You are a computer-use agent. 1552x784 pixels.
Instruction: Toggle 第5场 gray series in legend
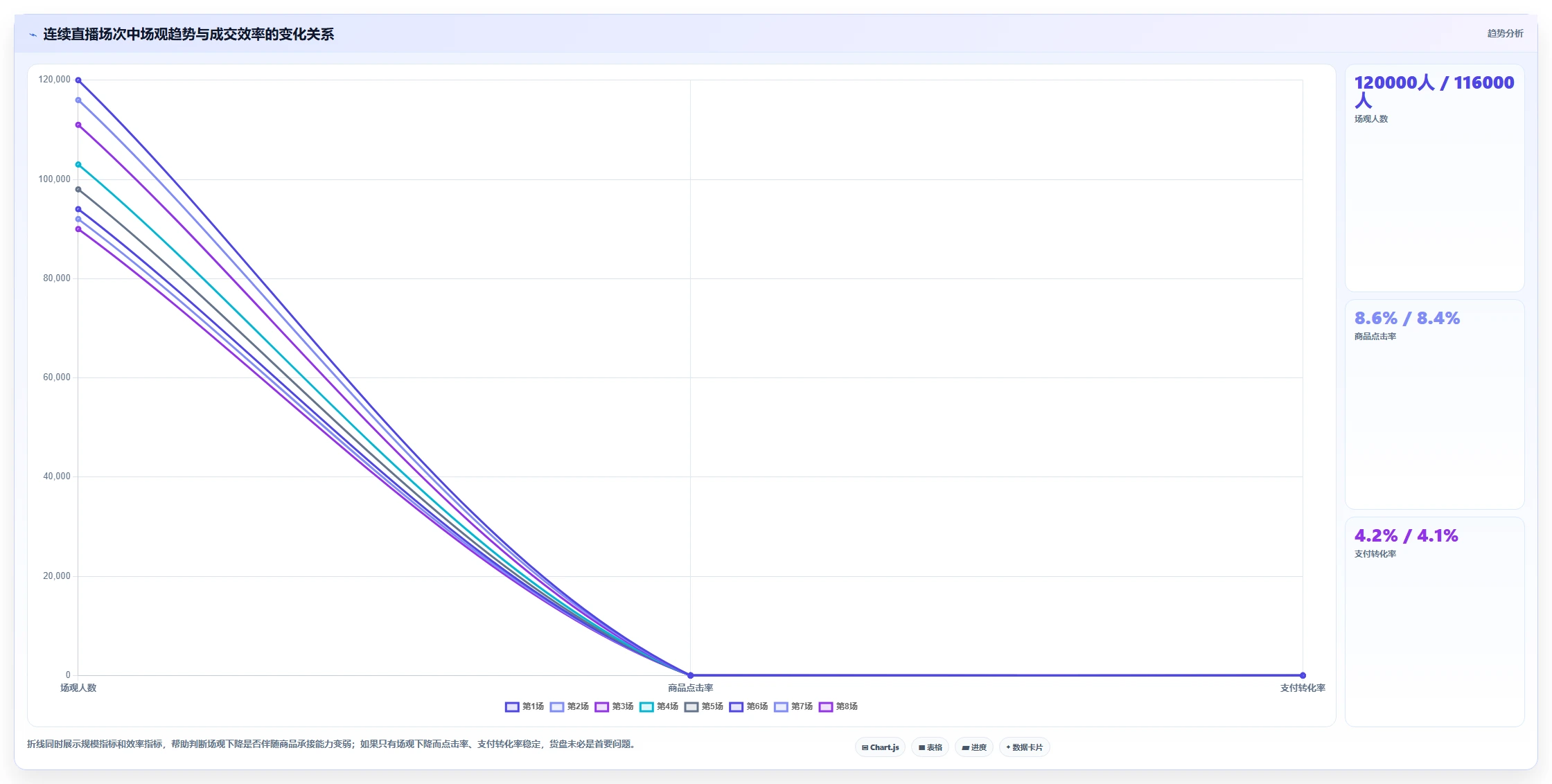click(x=704, y=706)
